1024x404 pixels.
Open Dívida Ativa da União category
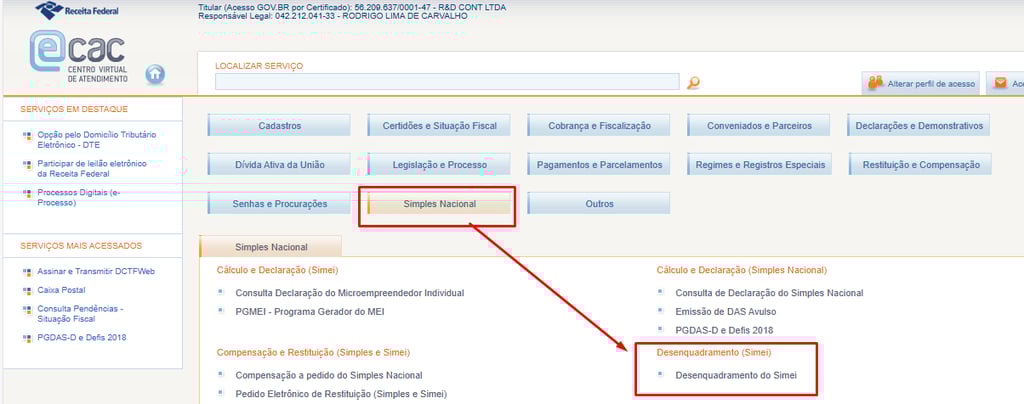(279, 164)
